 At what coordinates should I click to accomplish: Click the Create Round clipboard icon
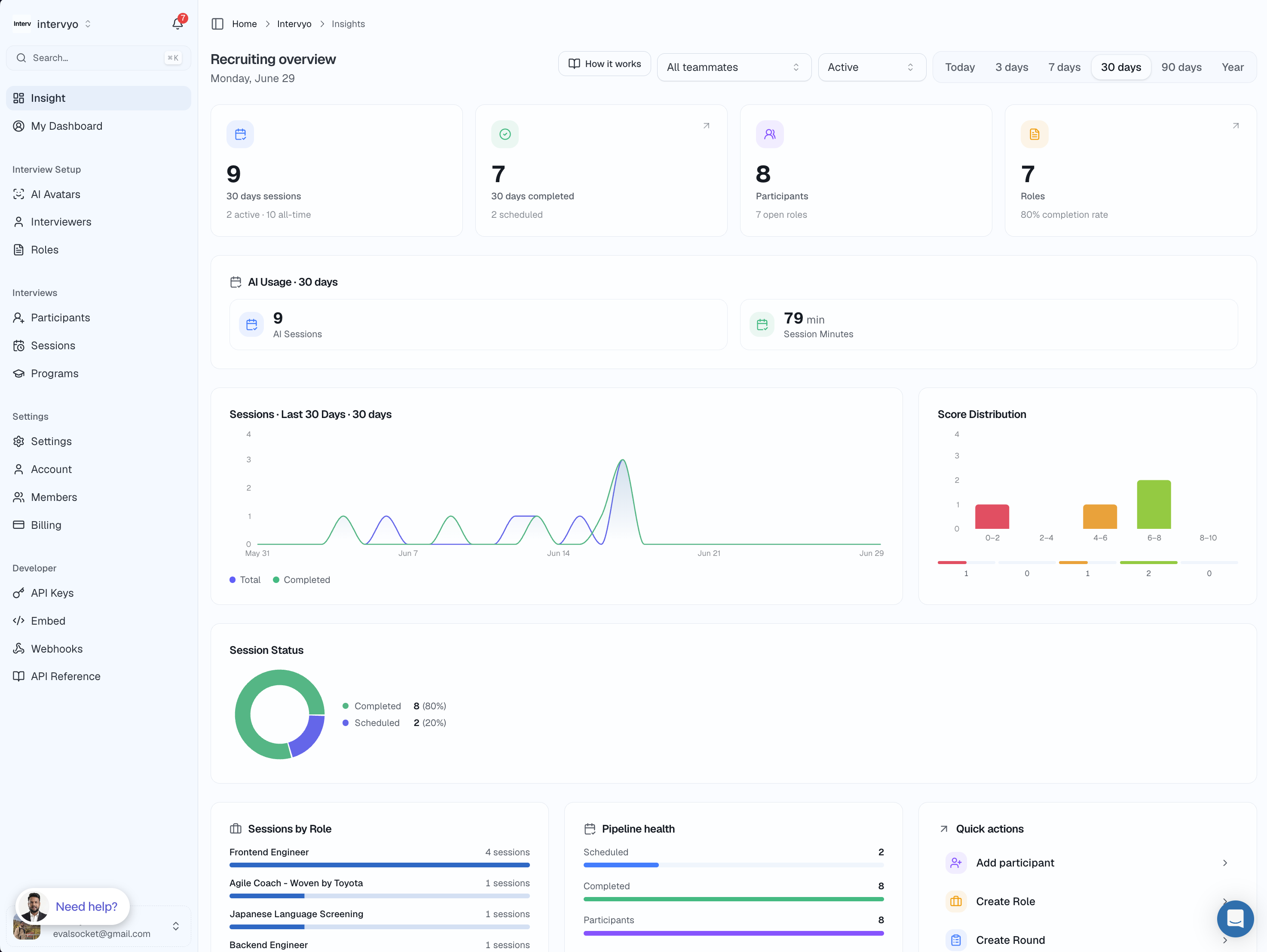click(955, 940)
